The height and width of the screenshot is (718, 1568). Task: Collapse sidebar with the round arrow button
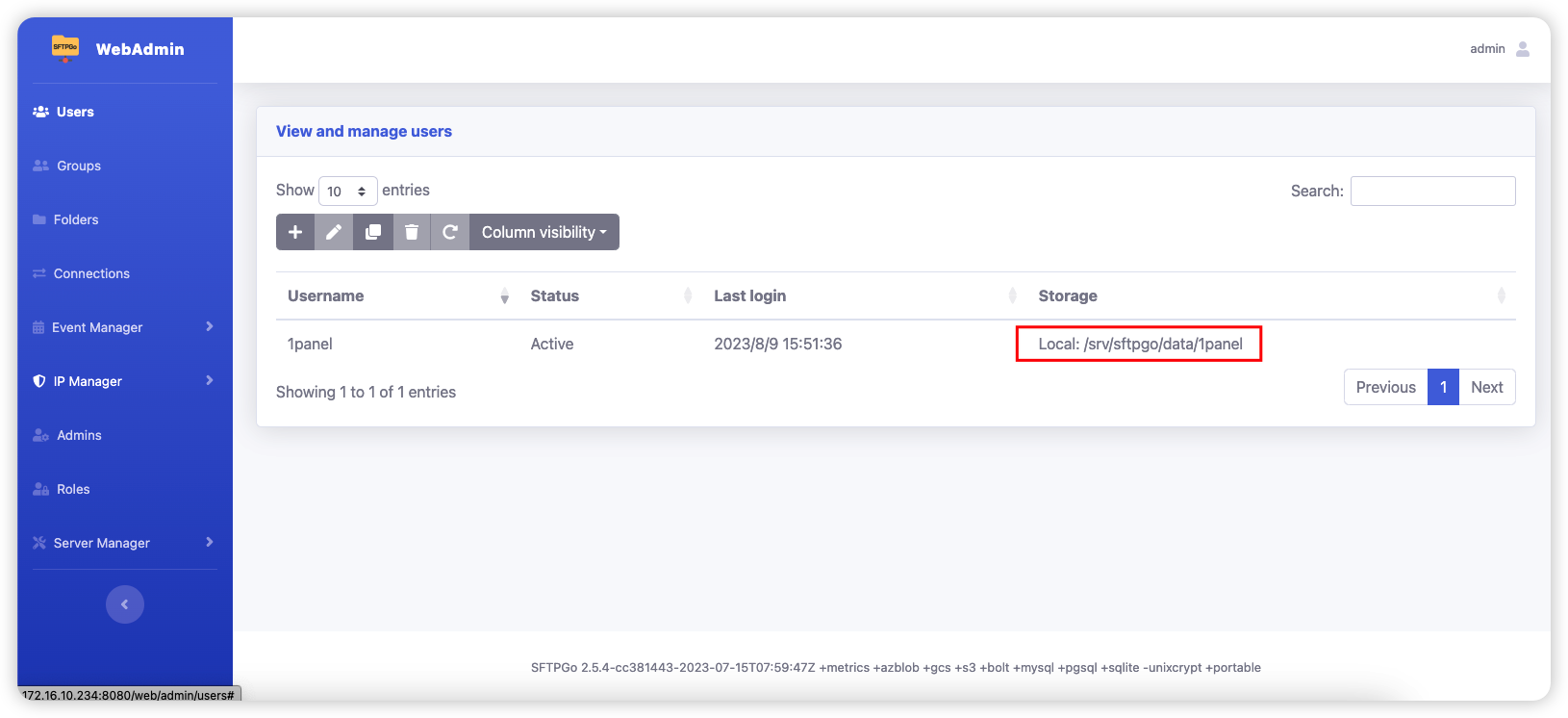coord(125,604)
